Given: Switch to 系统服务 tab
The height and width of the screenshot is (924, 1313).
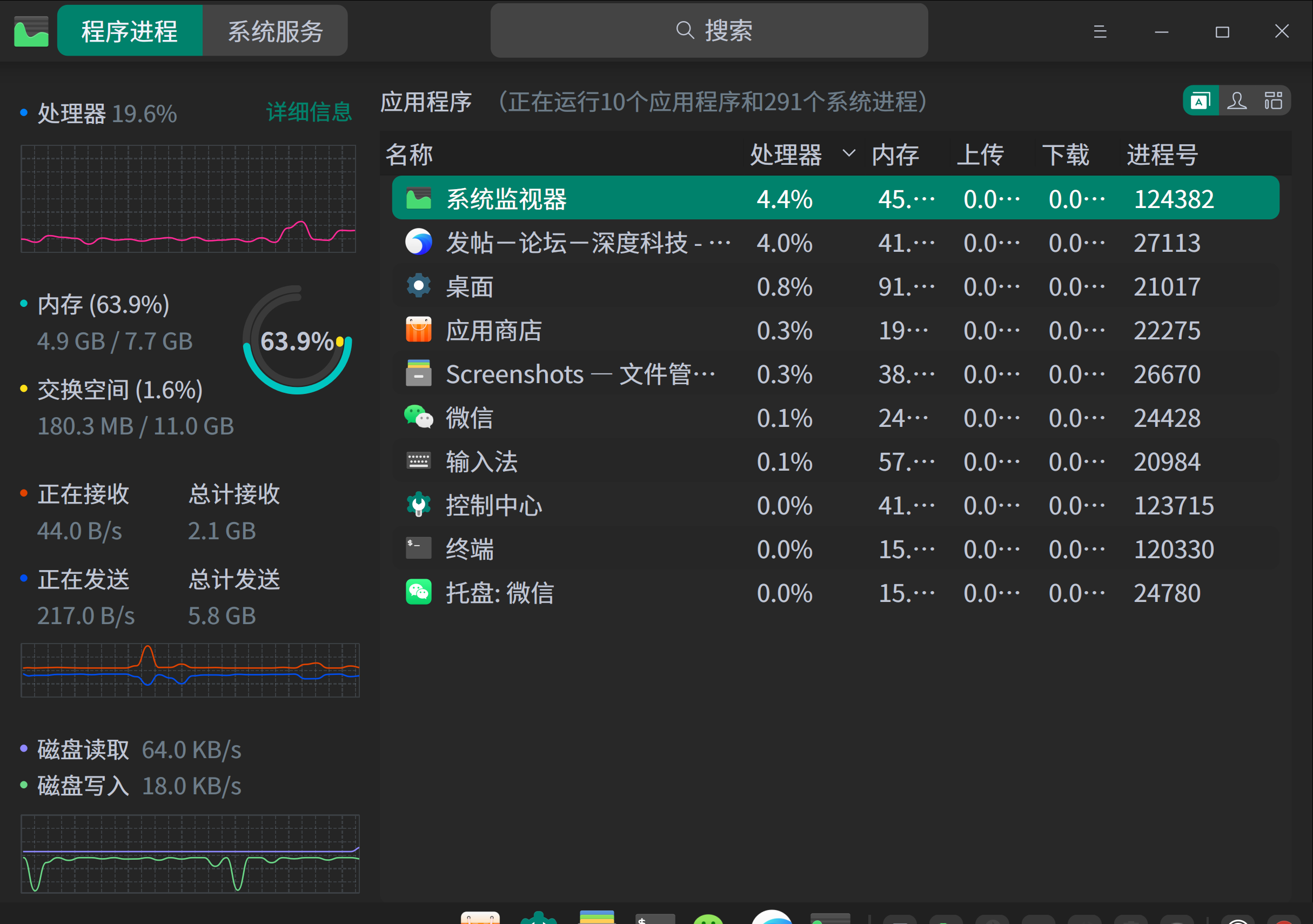Looking at the screenshot, I should pyautogui.click(x=275, y=31).
